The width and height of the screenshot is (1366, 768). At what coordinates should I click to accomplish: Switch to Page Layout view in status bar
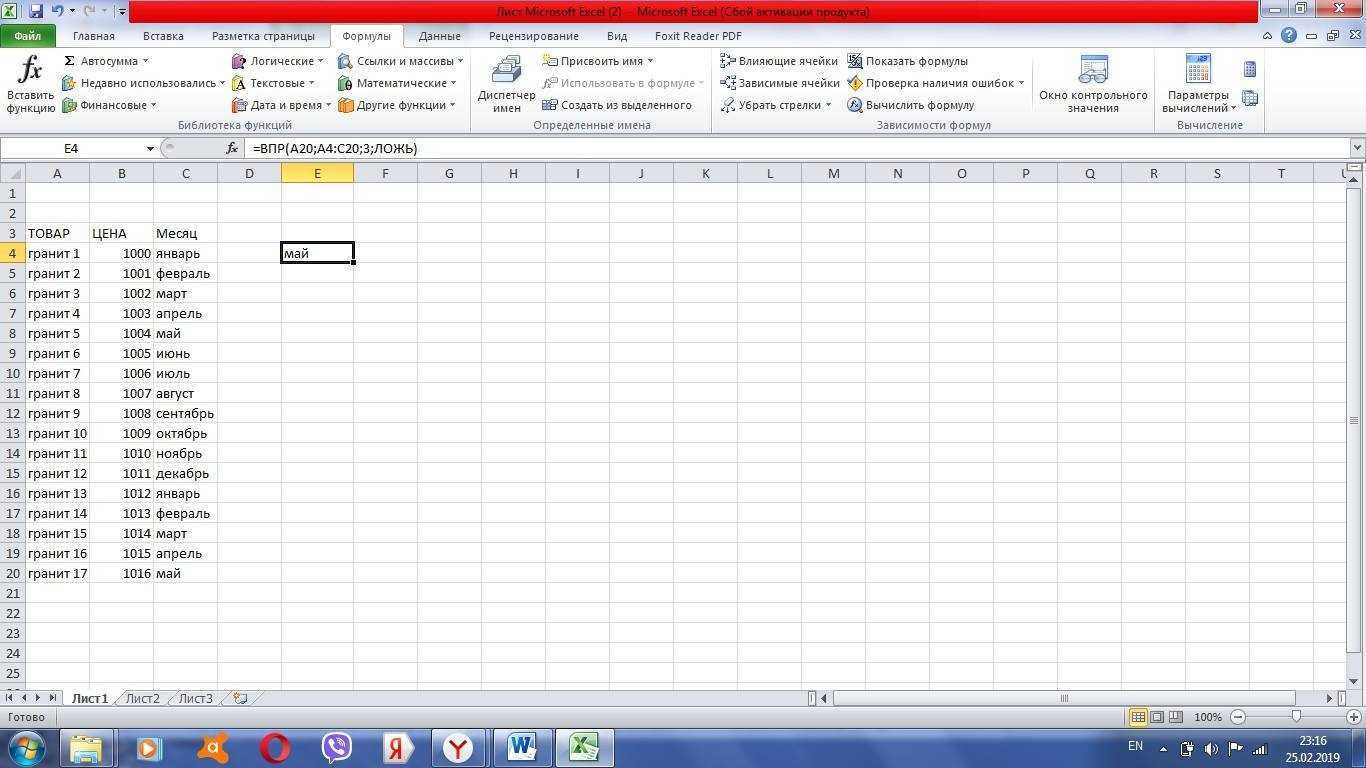[1157, 717]
